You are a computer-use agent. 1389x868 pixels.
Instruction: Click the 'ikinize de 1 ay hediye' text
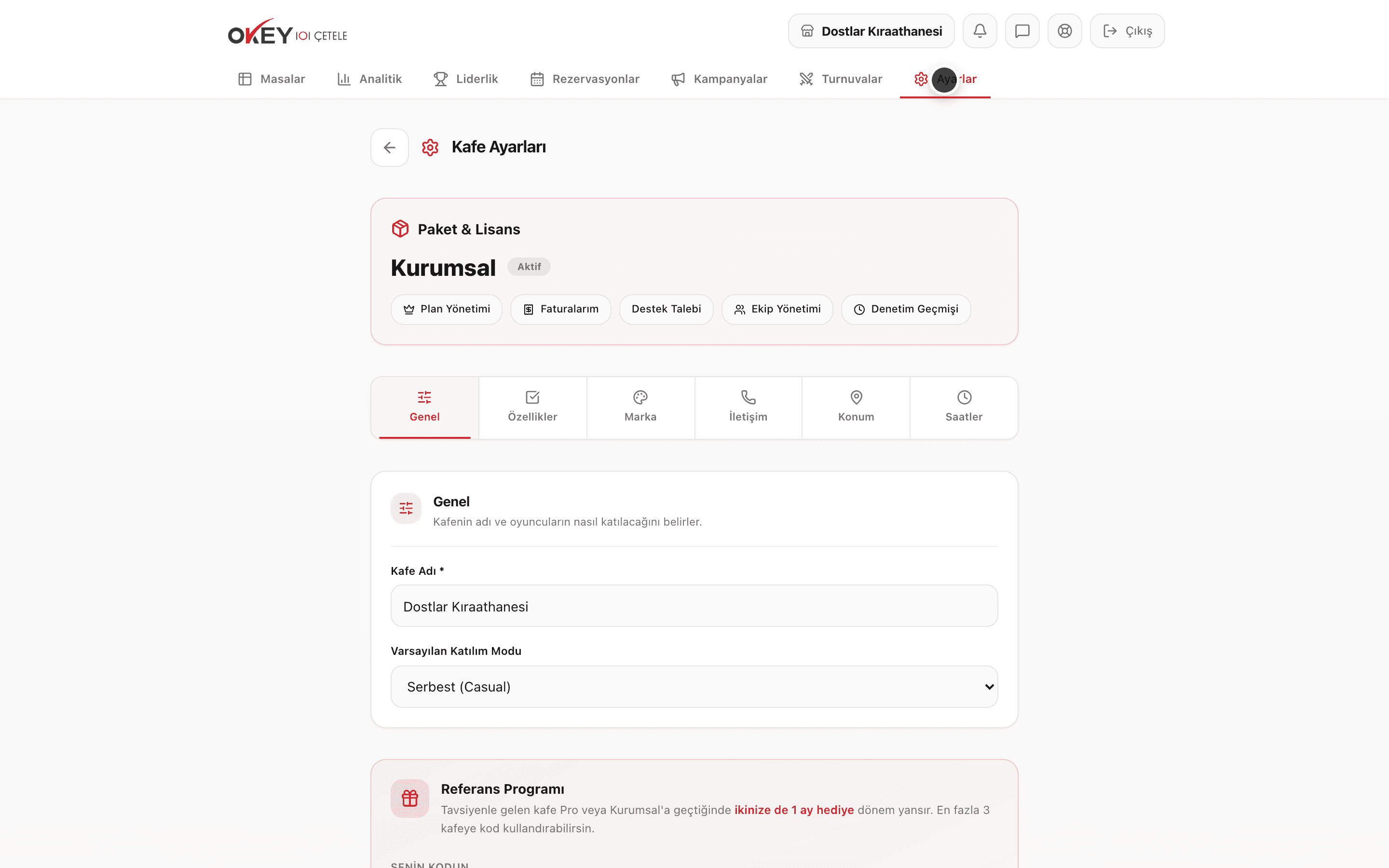pos(794,810)
